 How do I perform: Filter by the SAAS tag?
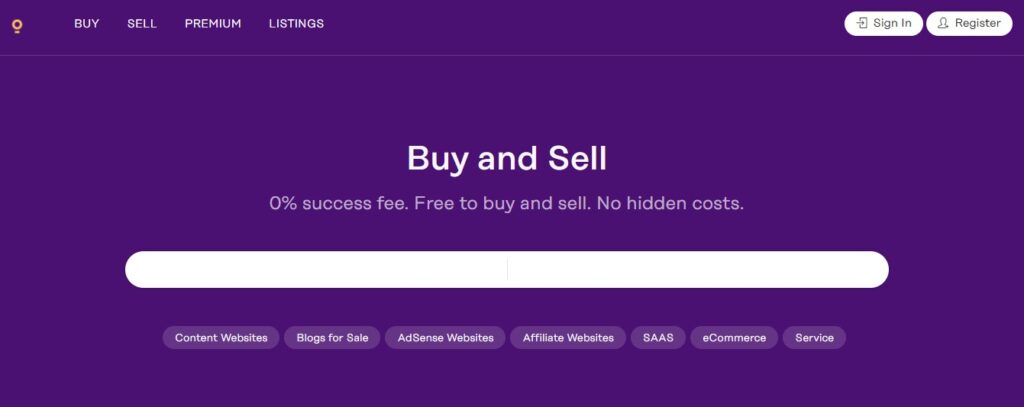click(658, 338)
